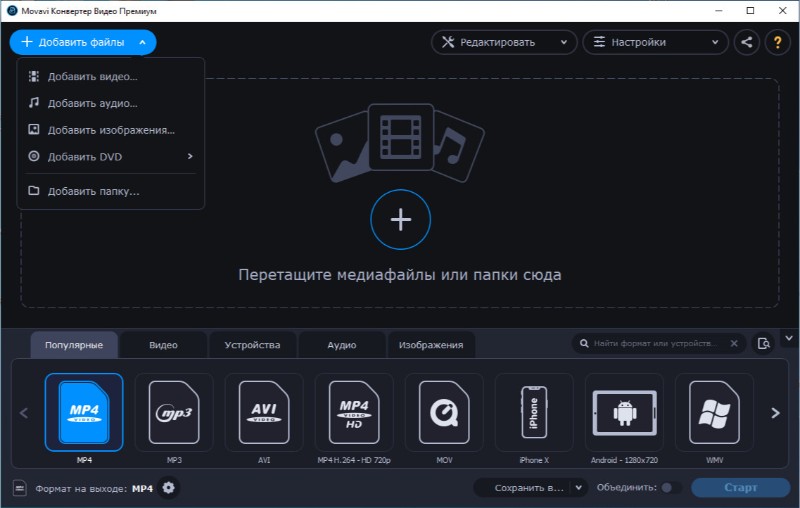Switch to the Изображения tab

431,345
